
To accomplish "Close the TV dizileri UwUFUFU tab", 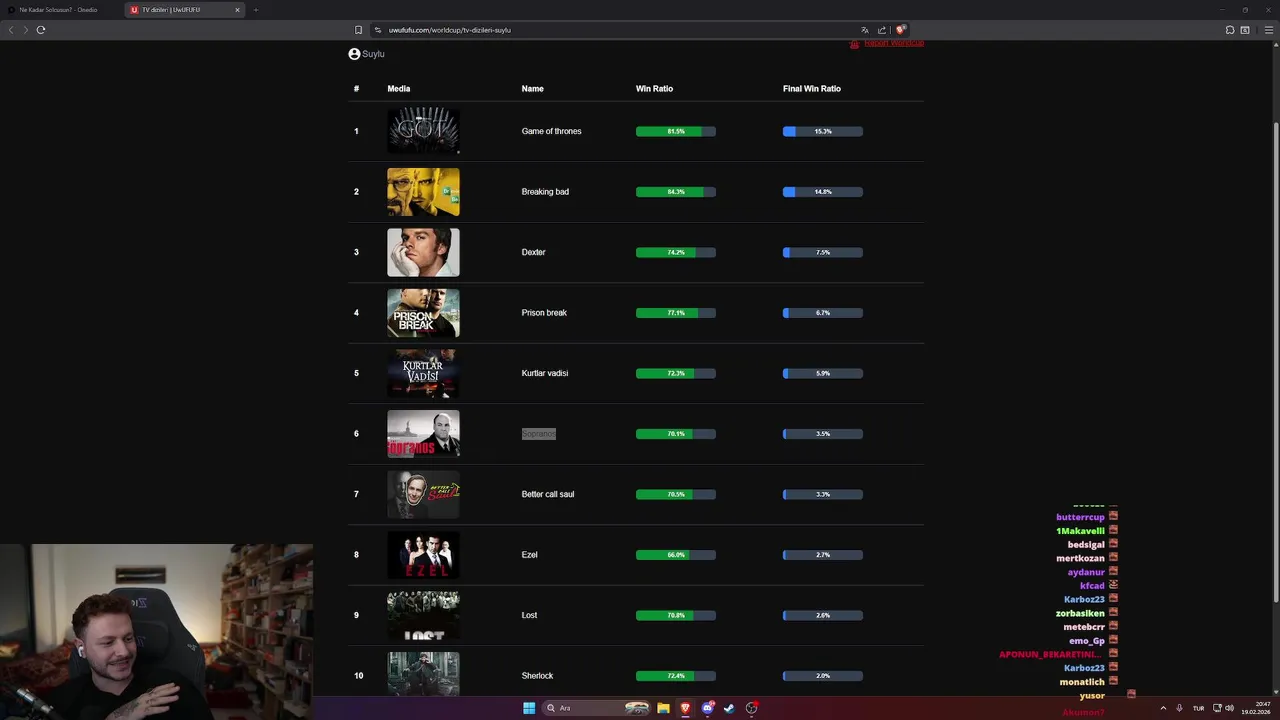I will pyautogui.click(x=237, y=10).
